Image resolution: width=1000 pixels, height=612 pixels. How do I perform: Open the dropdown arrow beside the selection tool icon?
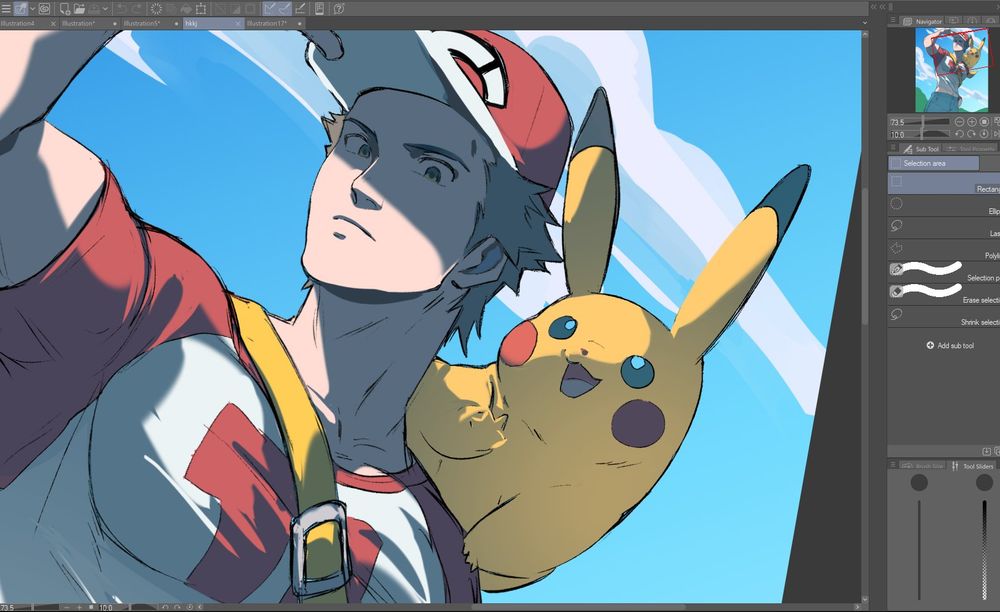click(32, 9)
